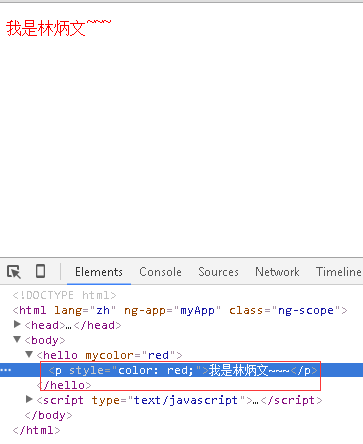Click the script text/javascript node
Image resolution: width=363 pixels, height=444 pixels.
pyautogui.click(x=180, y=400)
